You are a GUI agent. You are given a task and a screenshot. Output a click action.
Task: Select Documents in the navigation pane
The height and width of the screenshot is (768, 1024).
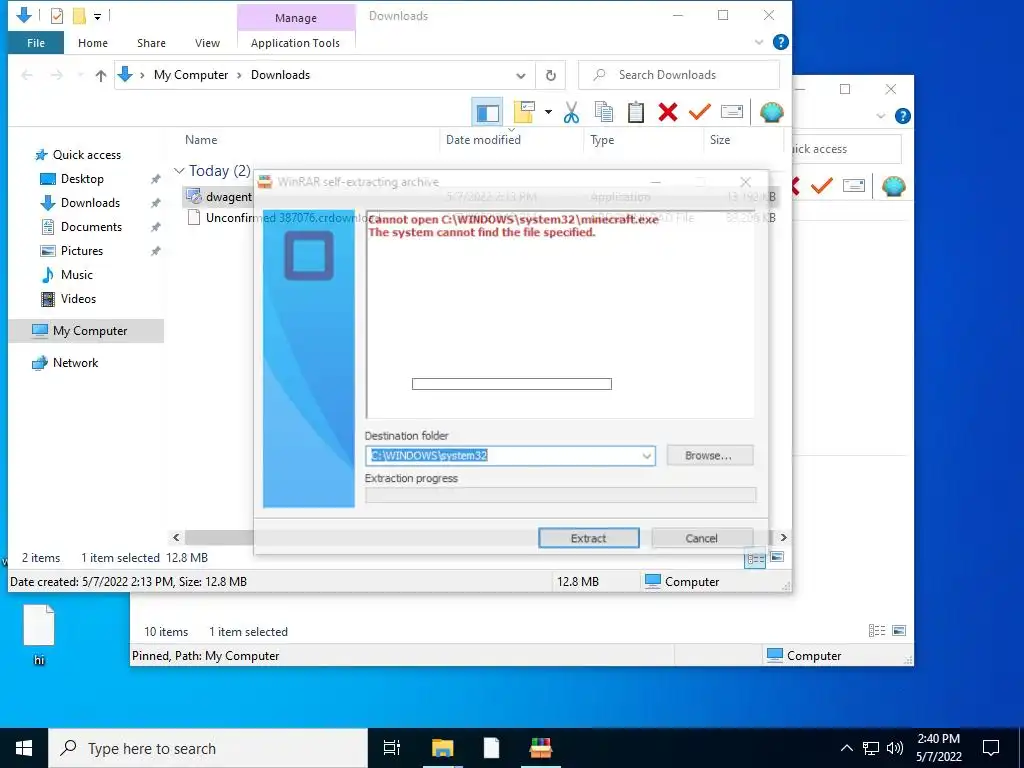click(91, 227)
